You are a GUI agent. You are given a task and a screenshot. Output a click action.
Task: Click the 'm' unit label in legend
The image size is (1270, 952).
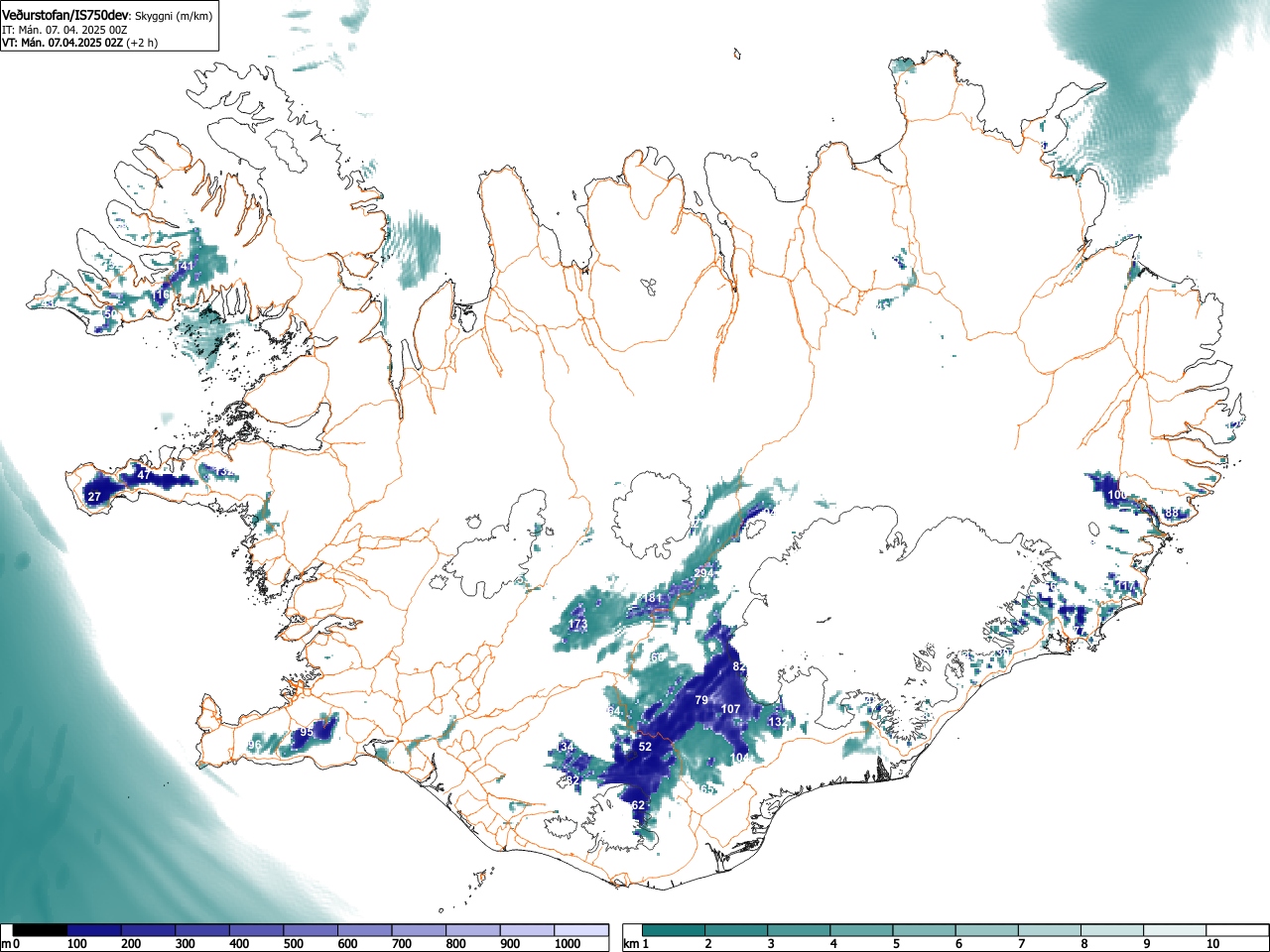click(6, 944)
